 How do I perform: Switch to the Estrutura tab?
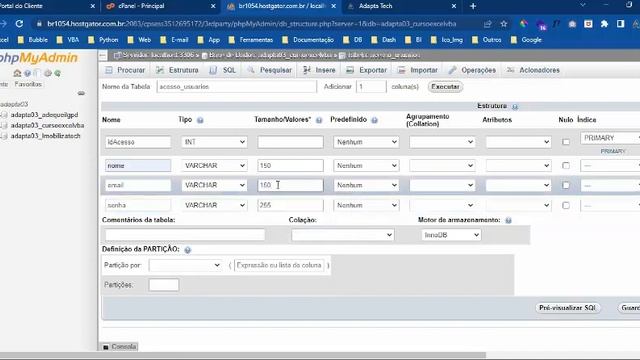[x=177, y=70]
